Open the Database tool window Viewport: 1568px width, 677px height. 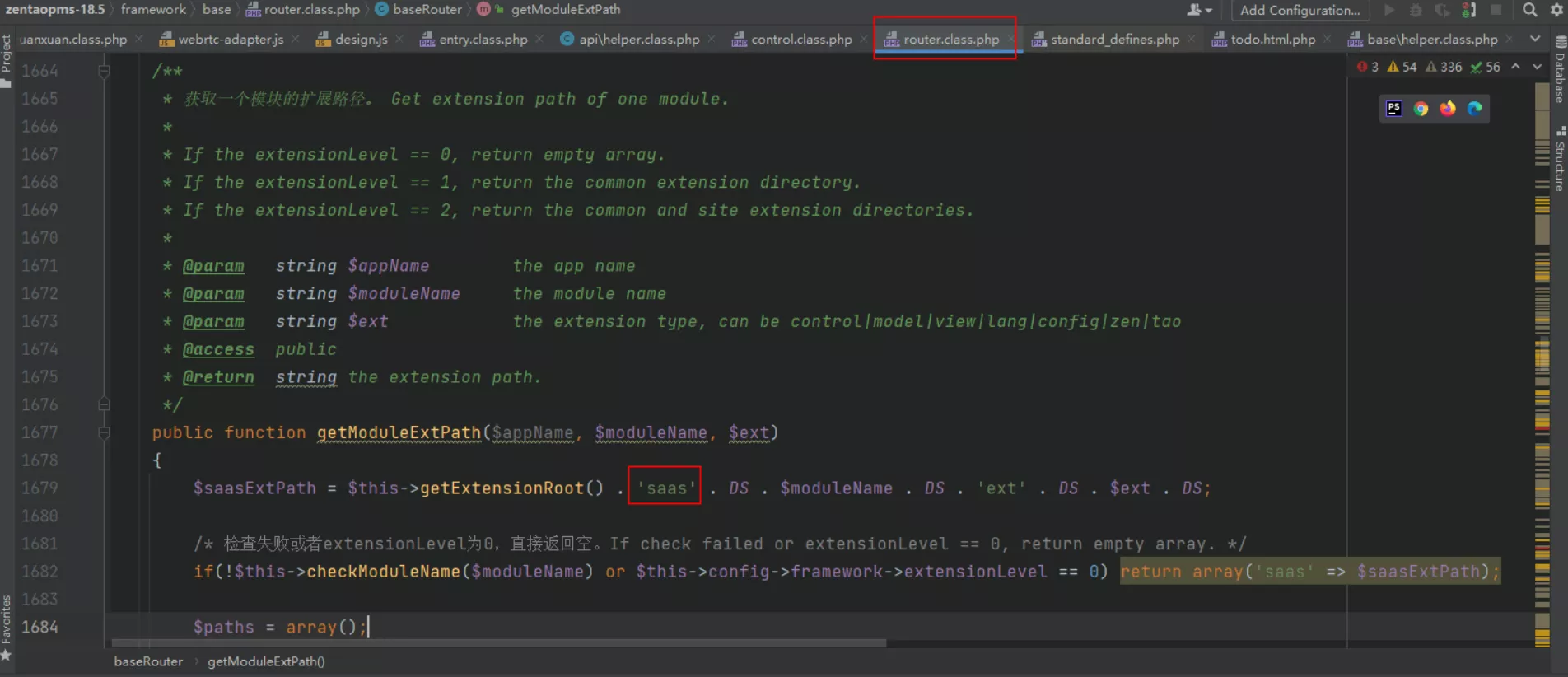tap(1560, 70)
